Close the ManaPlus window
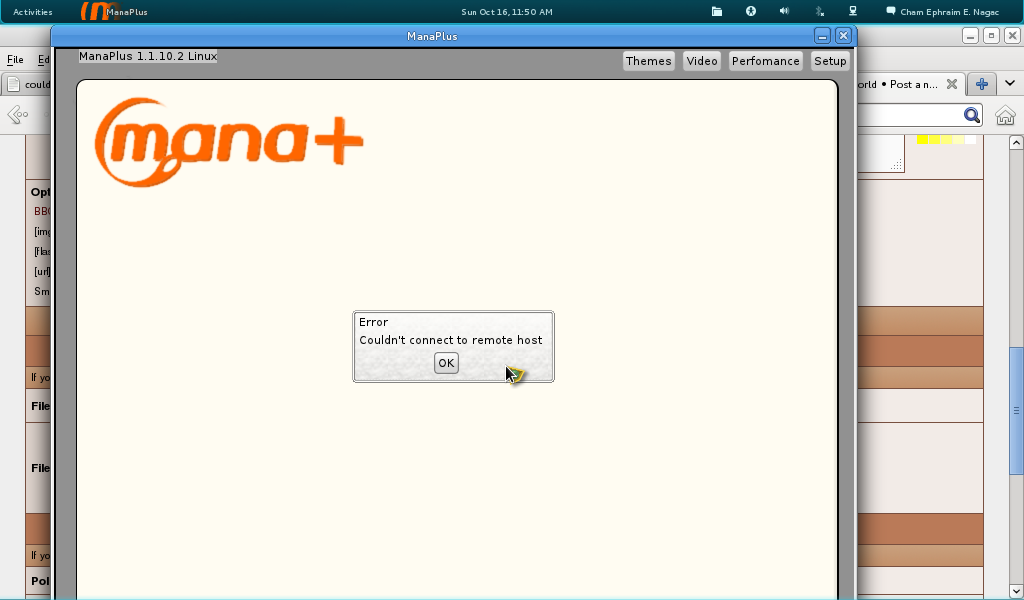This screenshot has width=1024, height=600. tap(843, 36)
